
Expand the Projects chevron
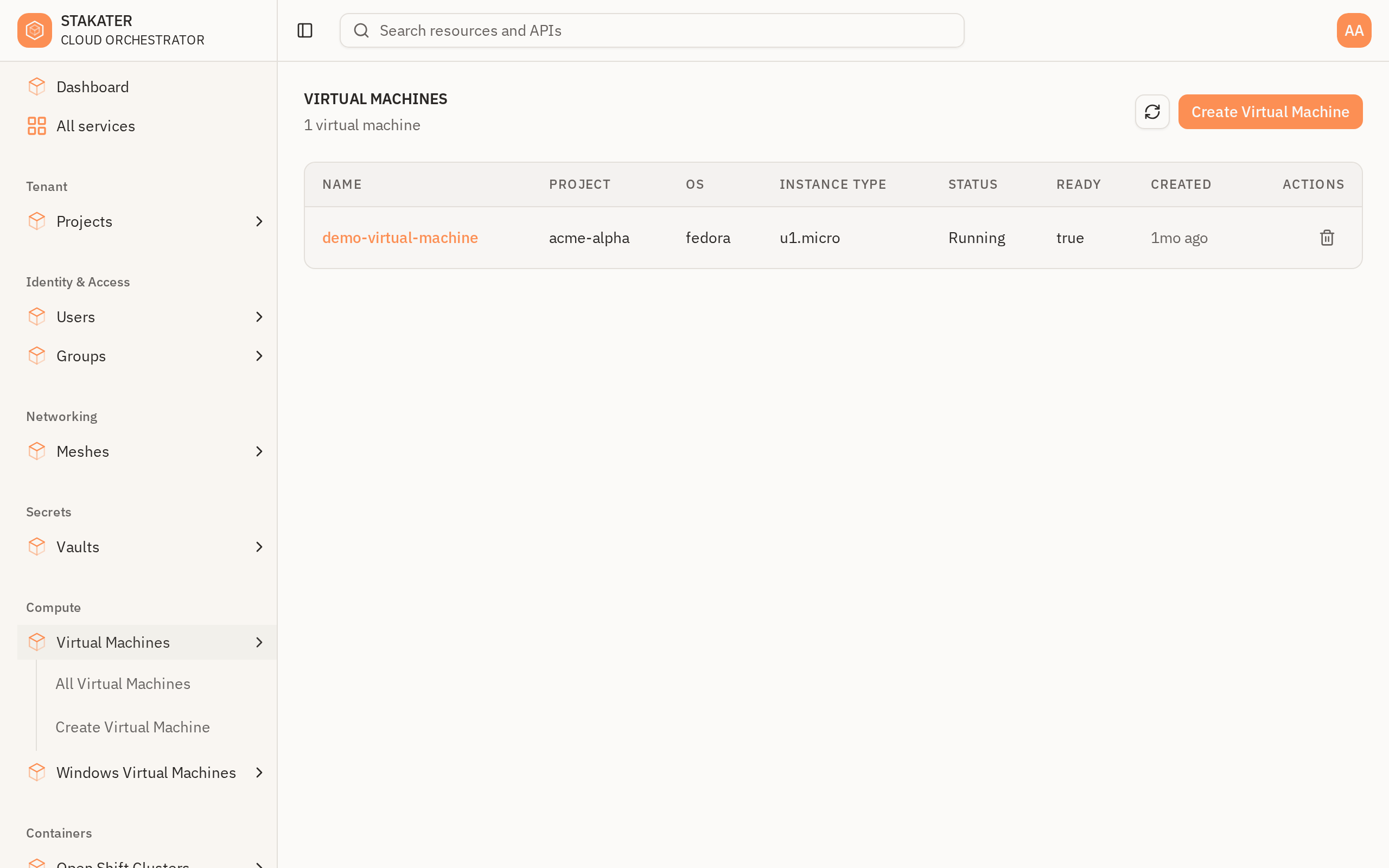(x=259, y=221)
